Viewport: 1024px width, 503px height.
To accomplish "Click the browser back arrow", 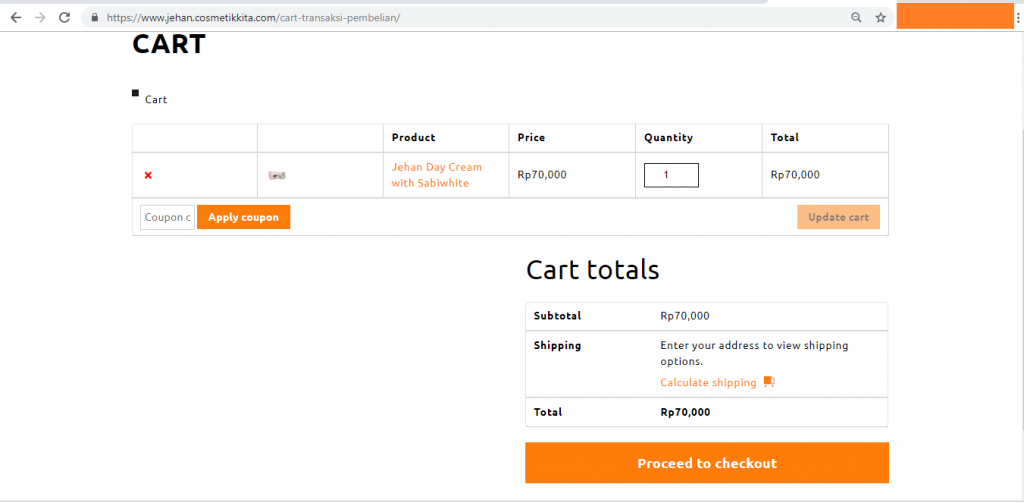I will (16, 17).
